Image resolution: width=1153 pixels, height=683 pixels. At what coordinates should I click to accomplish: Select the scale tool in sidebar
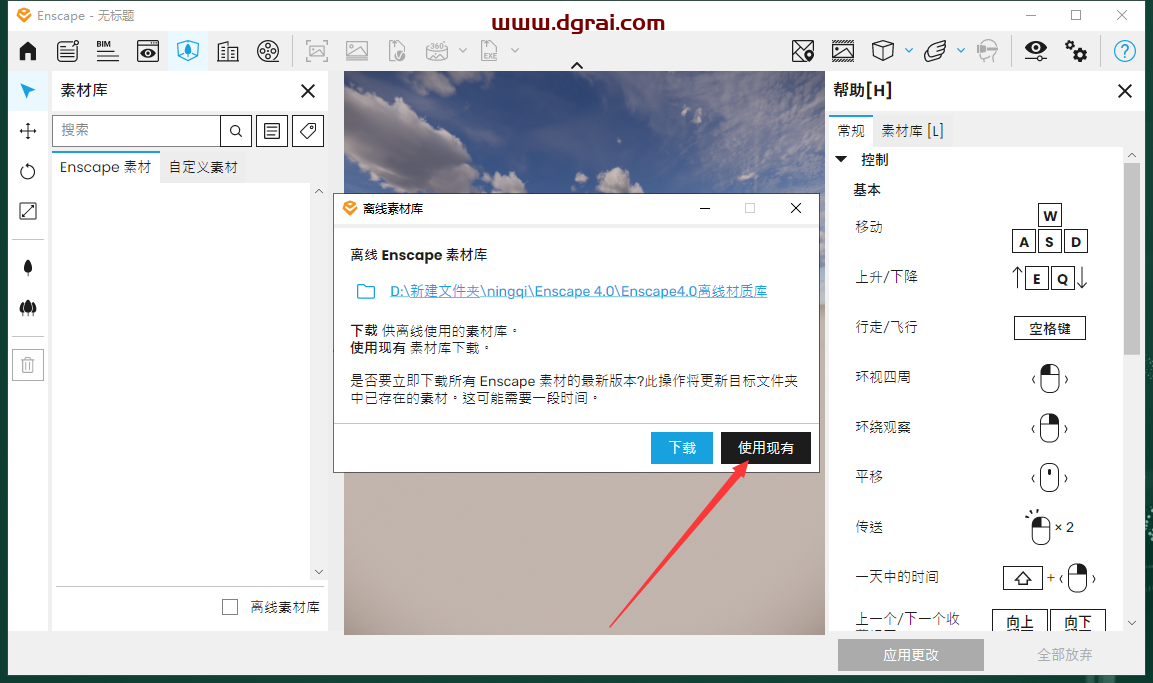click(28, 211)
